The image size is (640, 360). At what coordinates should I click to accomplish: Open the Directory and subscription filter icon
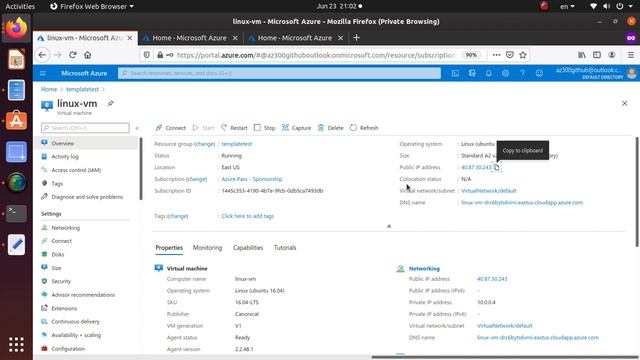pyautogui.click(x=472, y=73)
